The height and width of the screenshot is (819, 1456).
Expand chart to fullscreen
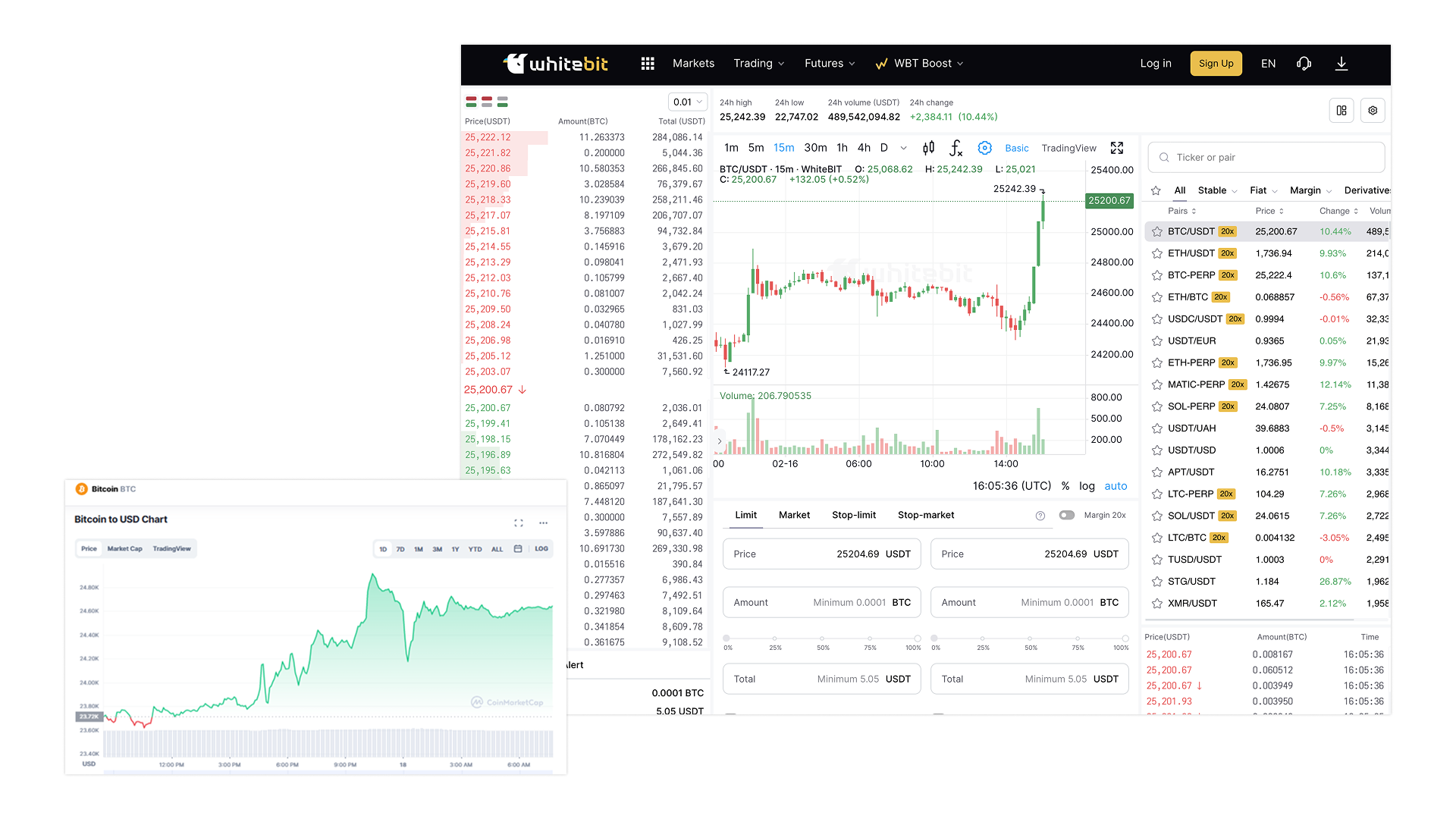tap(1117, 148)
